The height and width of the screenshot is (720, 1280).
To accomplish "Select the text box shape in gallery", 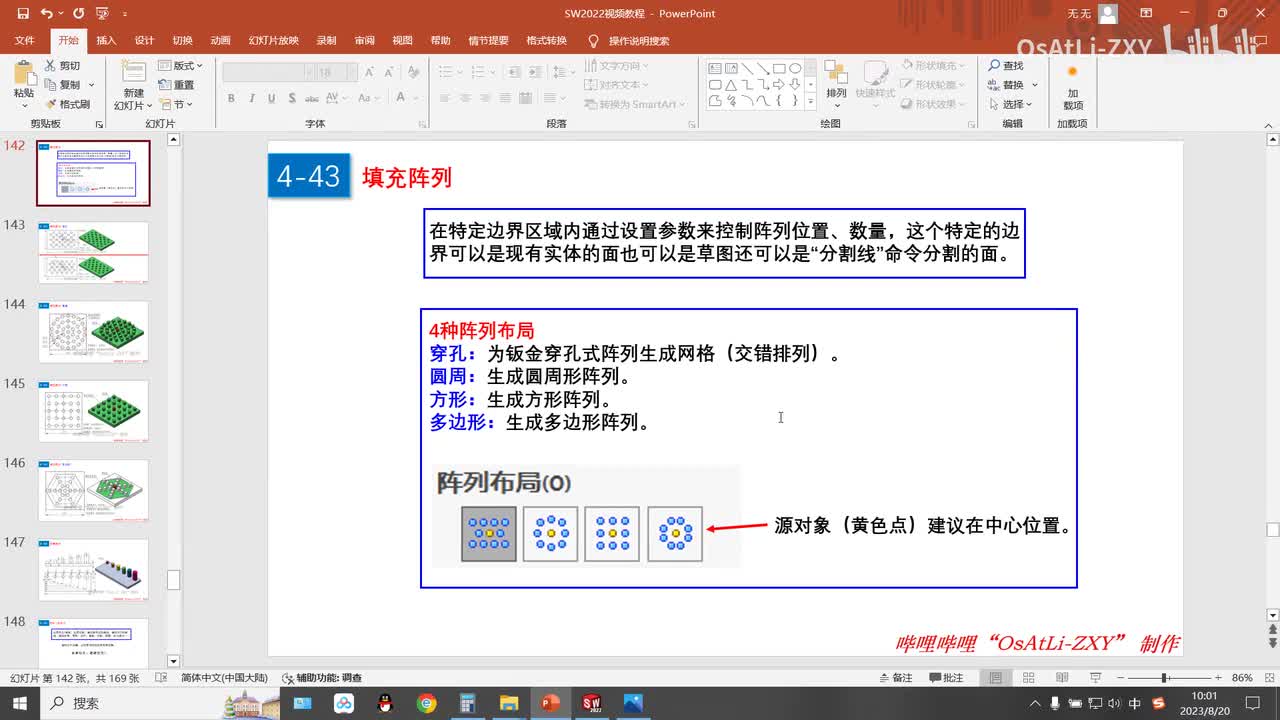I will pyautogui.click(x=715, y=69).
